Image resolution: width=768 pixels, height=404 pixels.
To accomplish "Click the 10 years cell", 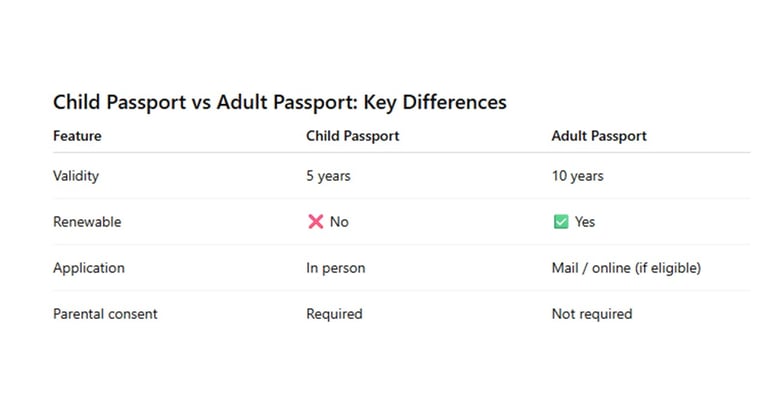I will 577,176.
